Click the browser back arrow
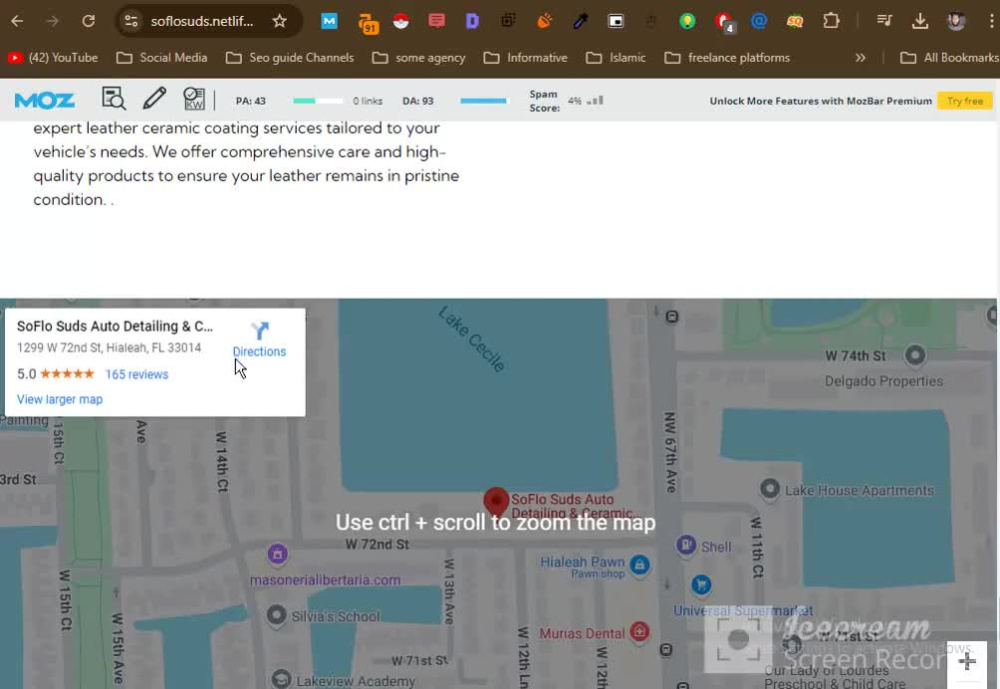This screenshot has height=689, width=1000. click(17, 21)
